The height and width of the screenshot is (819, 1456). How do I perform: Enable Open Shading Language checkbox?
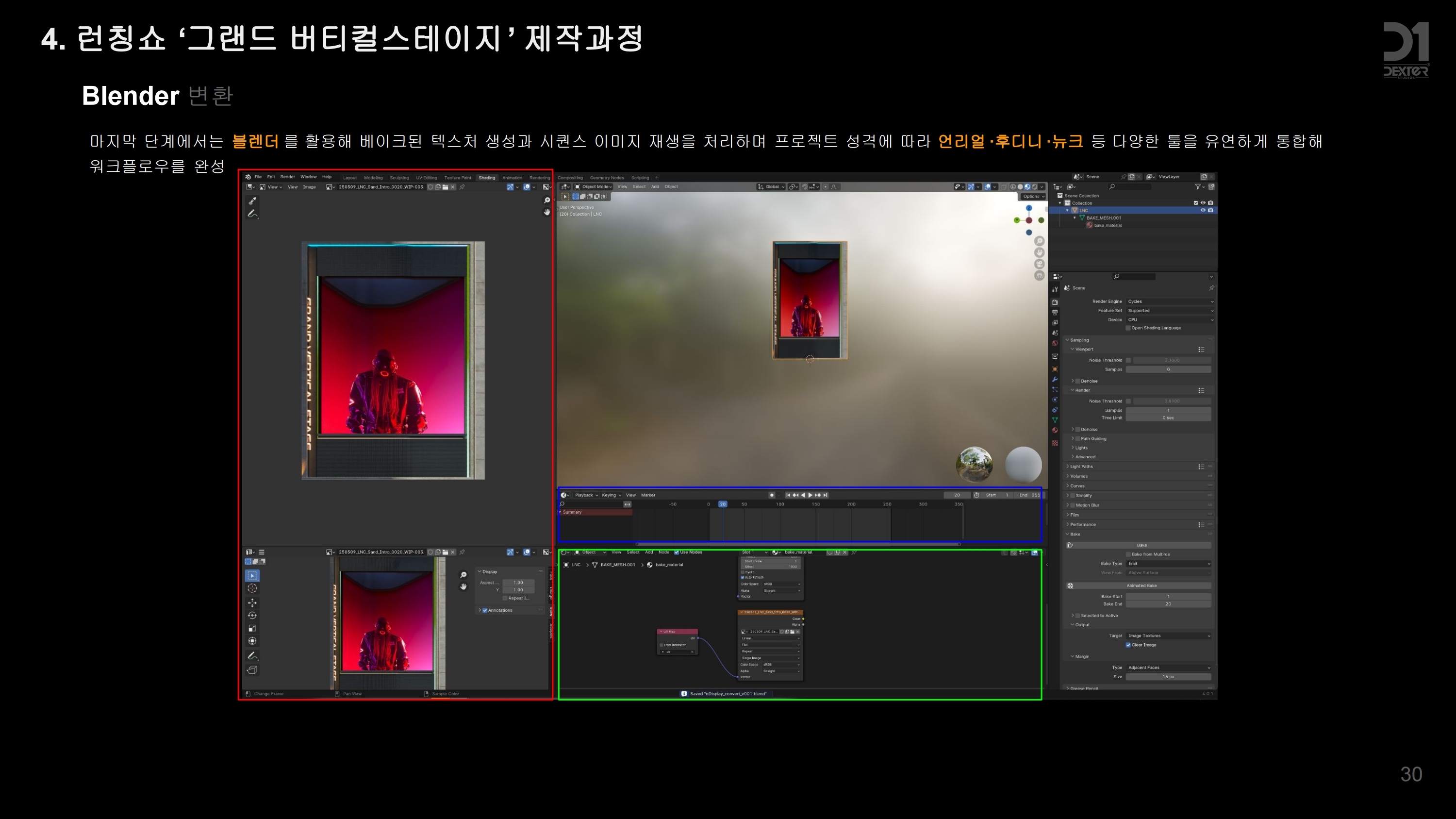[x=1128, y=328]
